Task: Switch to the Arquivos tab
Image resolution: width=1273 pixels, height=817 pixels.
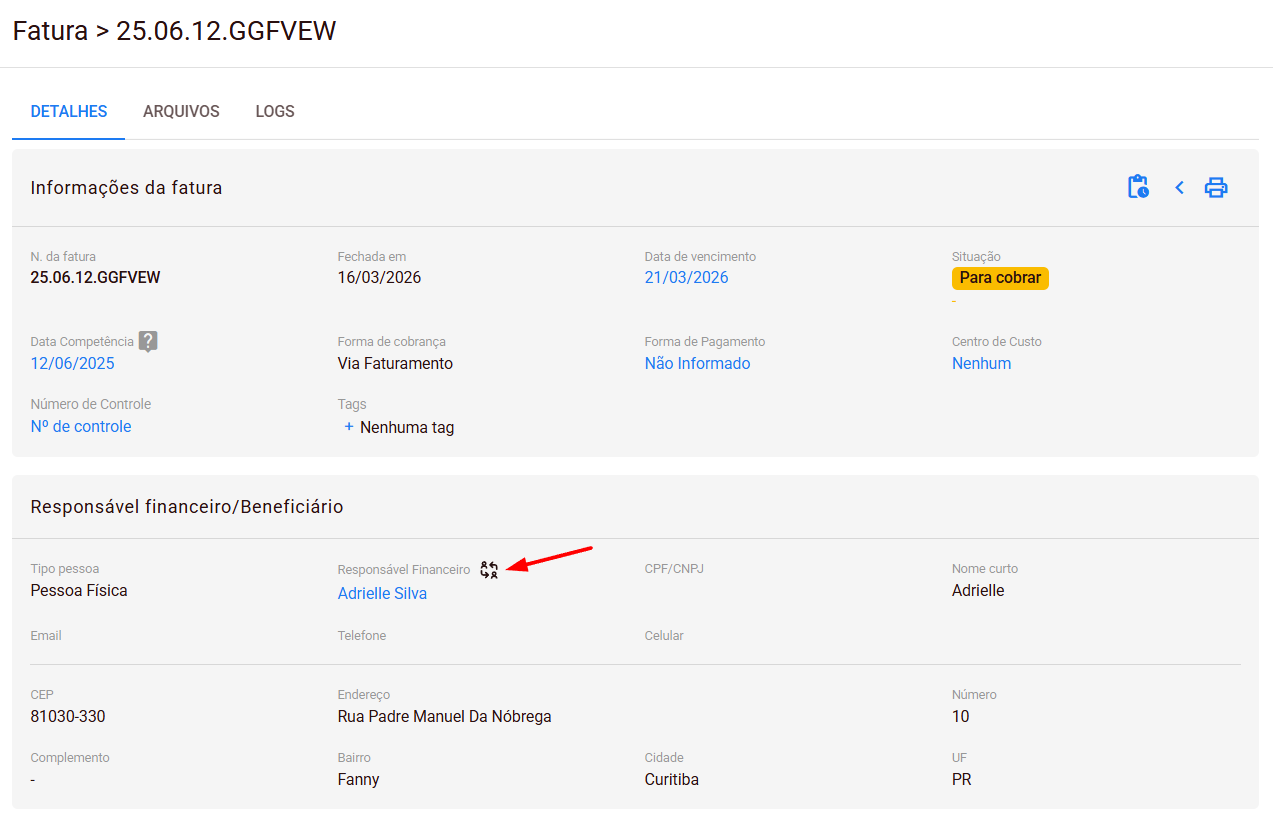Action: coord(181,112)
